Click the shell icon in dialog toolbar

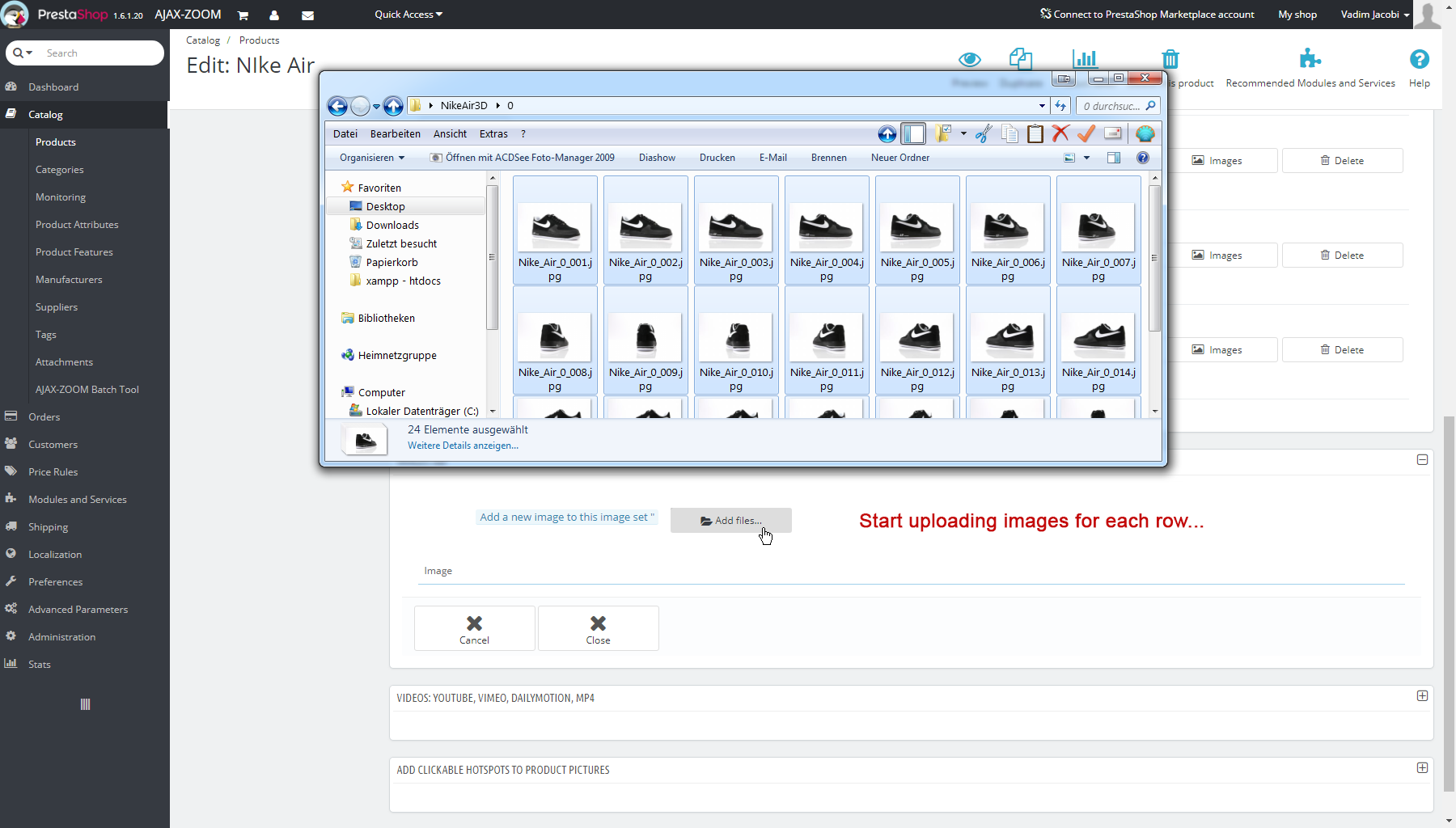tap(1145, 134)
